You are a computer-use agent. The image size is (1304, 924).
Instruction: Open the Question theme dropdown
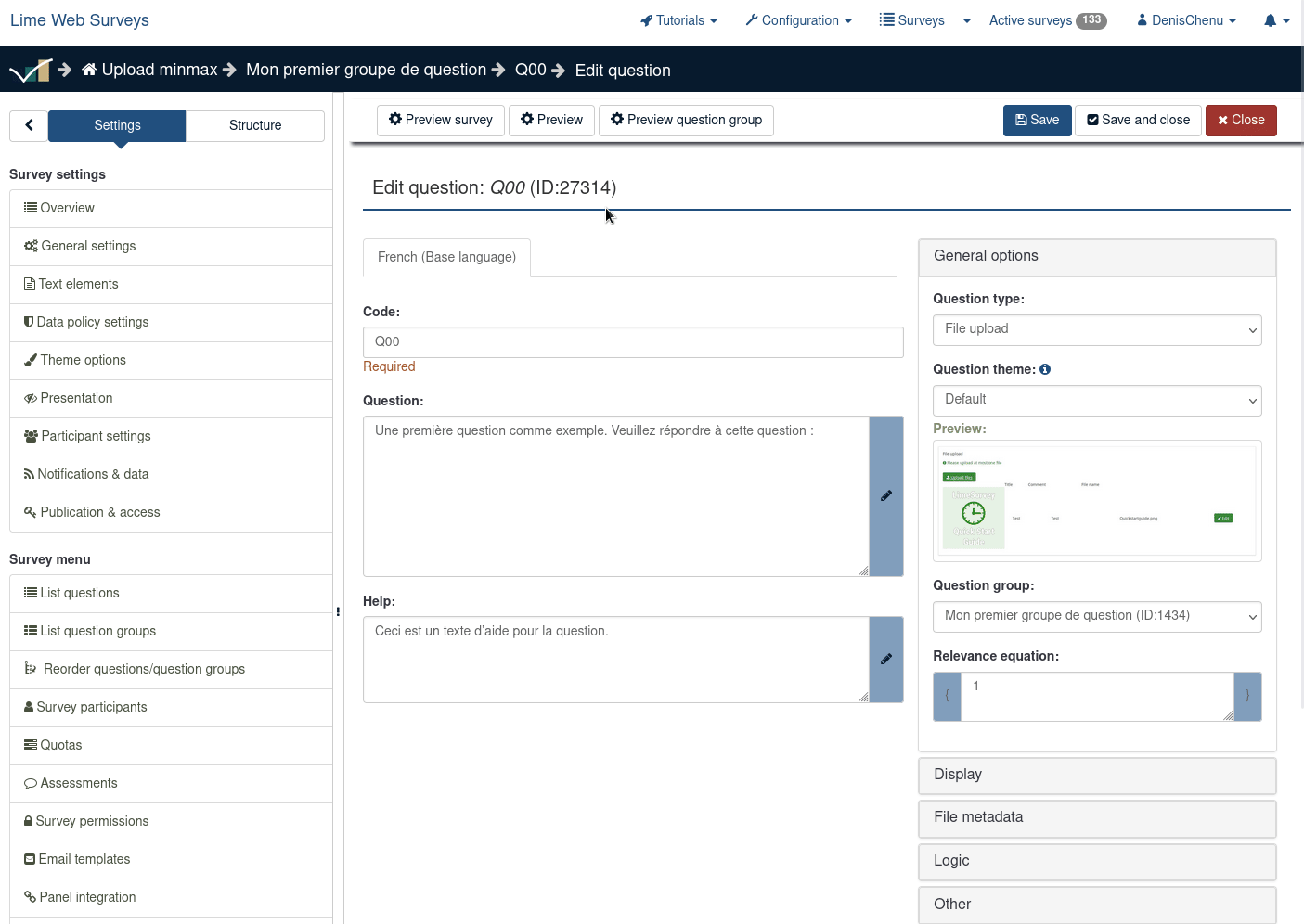click(x=1096, y=400)
